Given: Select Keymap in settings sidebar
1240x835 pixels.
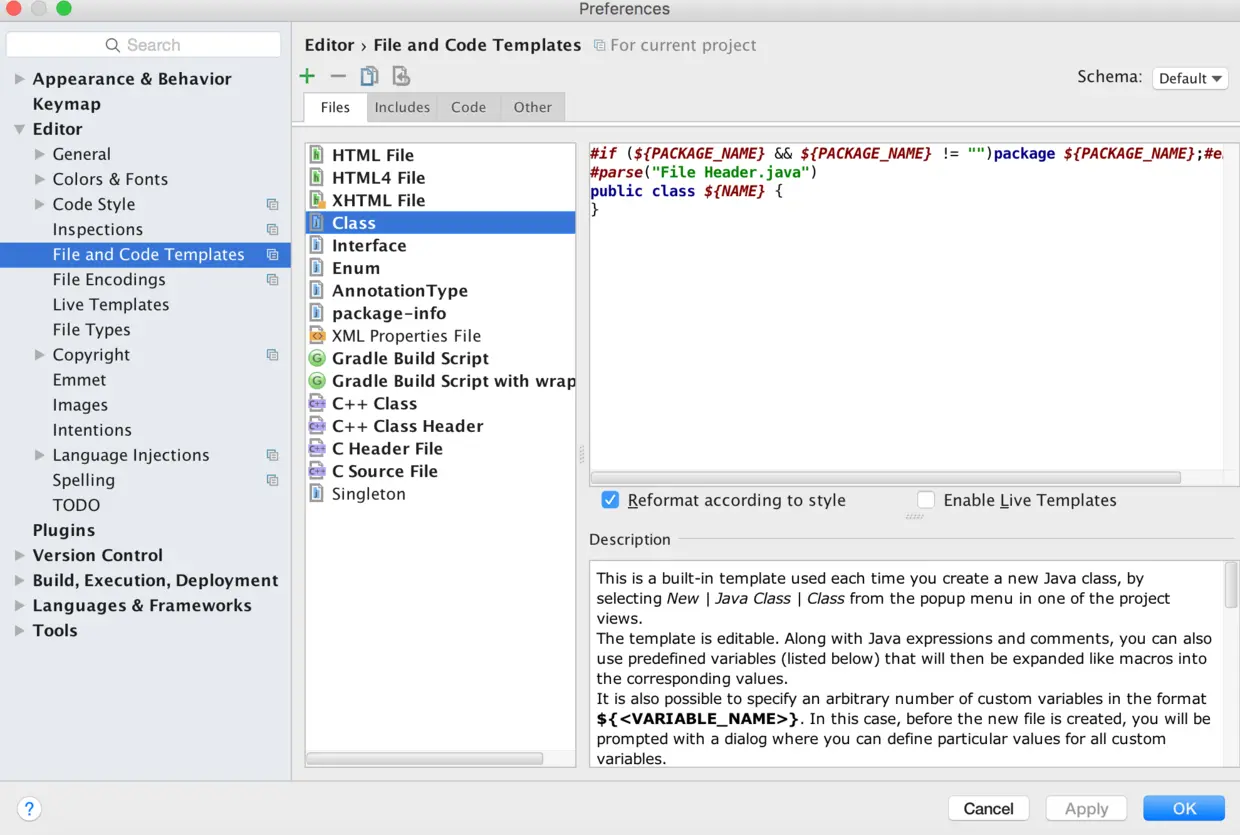Looking at the screenshot, I should [x=66, y=104].
